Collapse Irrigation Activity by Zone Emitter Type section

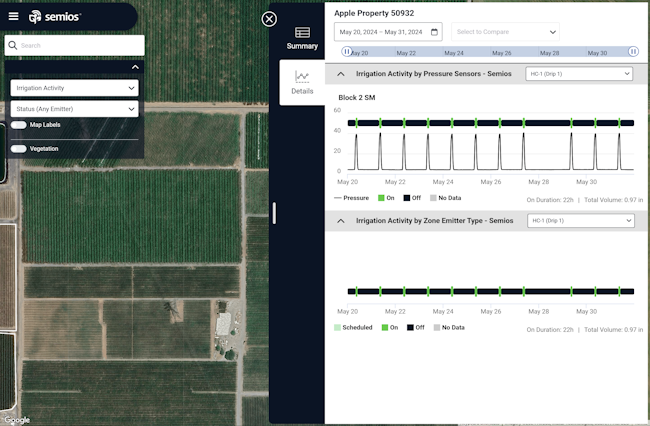coord(340,220)
